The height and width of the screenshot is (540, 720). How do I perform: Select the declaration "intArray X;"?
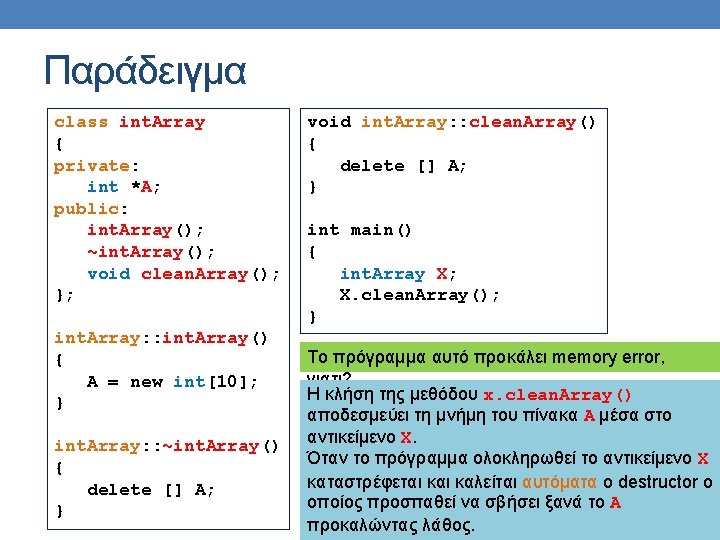coord(398,274)
